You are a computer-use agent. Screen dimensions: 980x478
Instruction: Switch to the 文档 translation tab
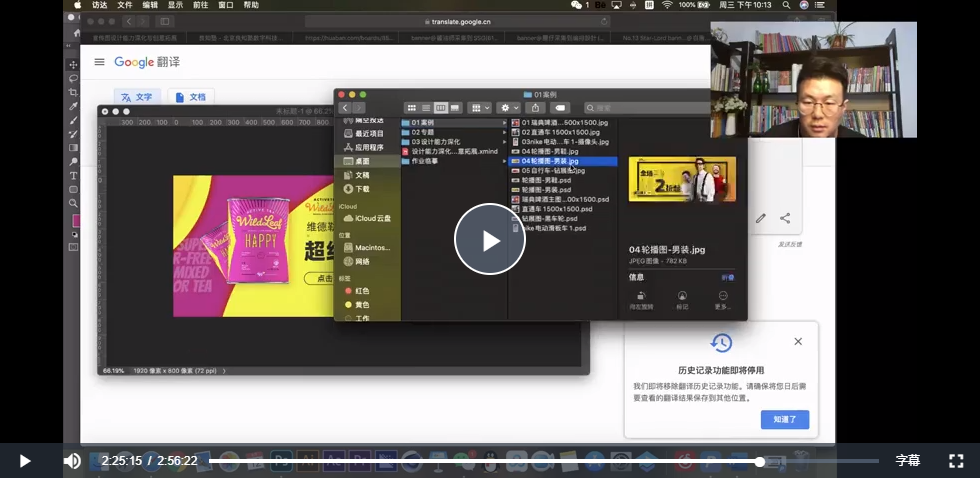click(191, 97)
